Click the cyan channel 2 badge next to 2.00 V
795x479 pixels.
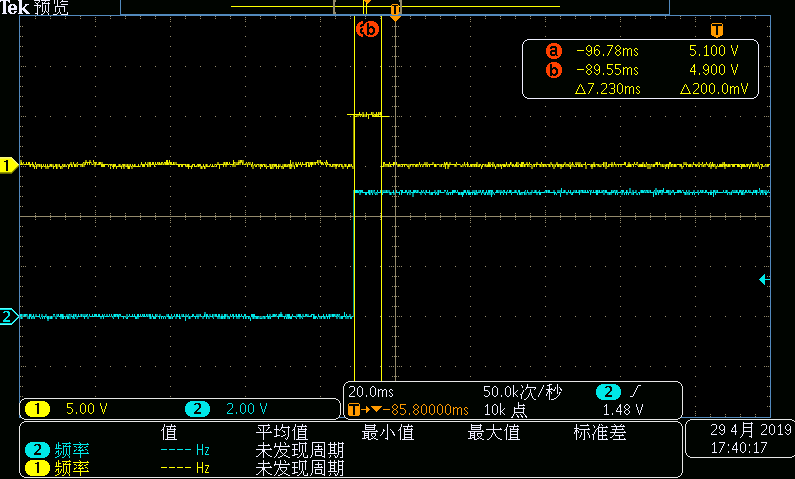[197, 409]
